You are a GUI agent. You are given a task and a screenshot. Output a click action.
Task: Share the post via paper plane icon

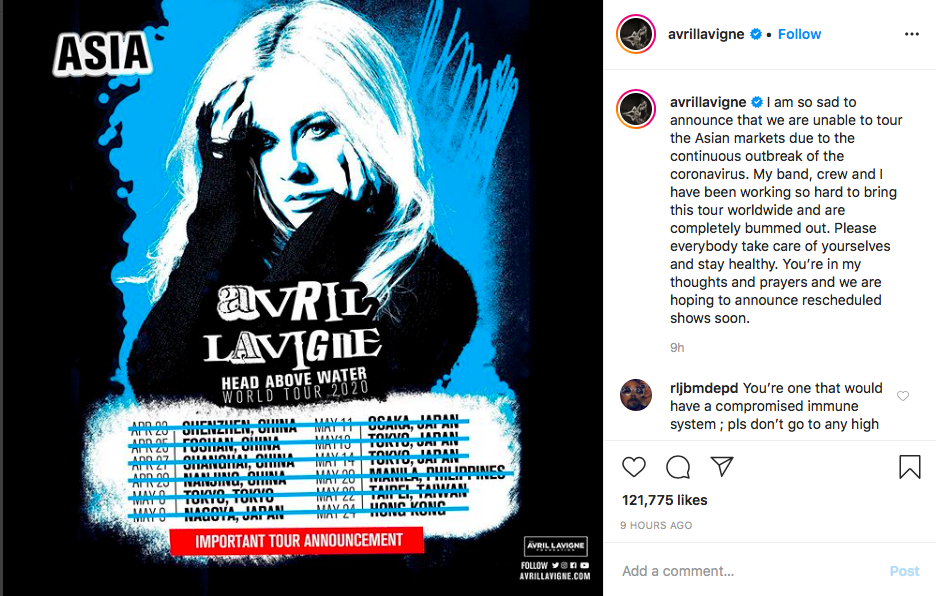(722, 466)
